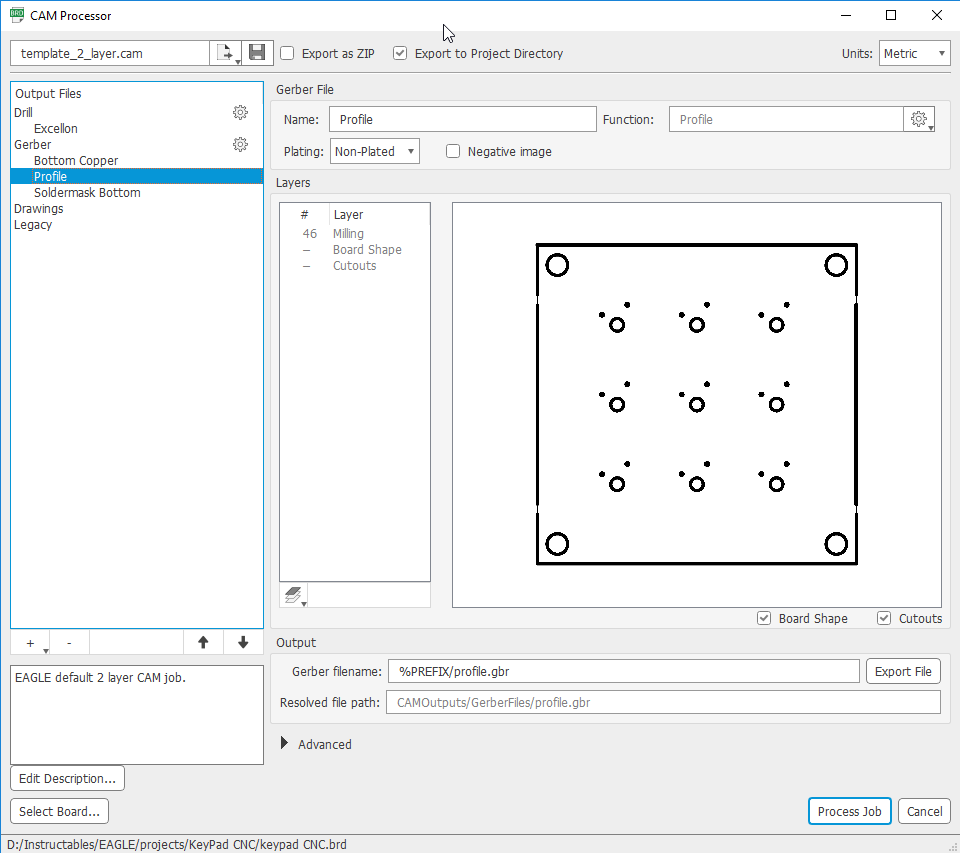Select Drill in Output Files

[x=23, y=113]
